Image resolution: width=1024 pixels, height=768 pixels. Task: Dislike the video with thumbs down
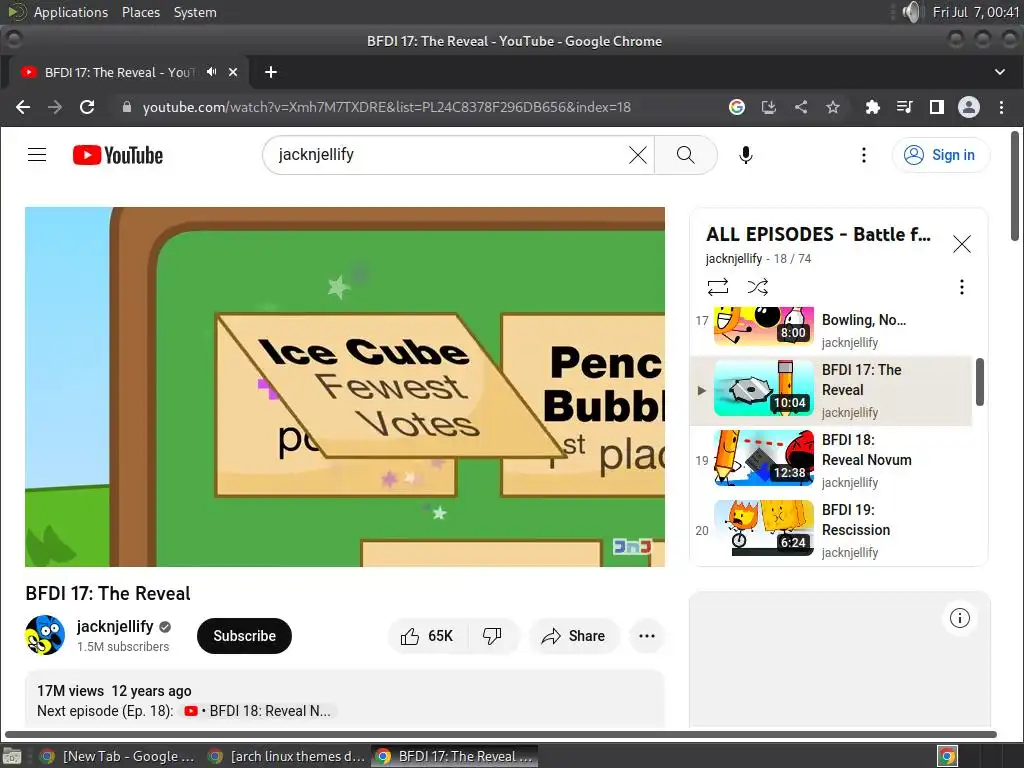492,636
